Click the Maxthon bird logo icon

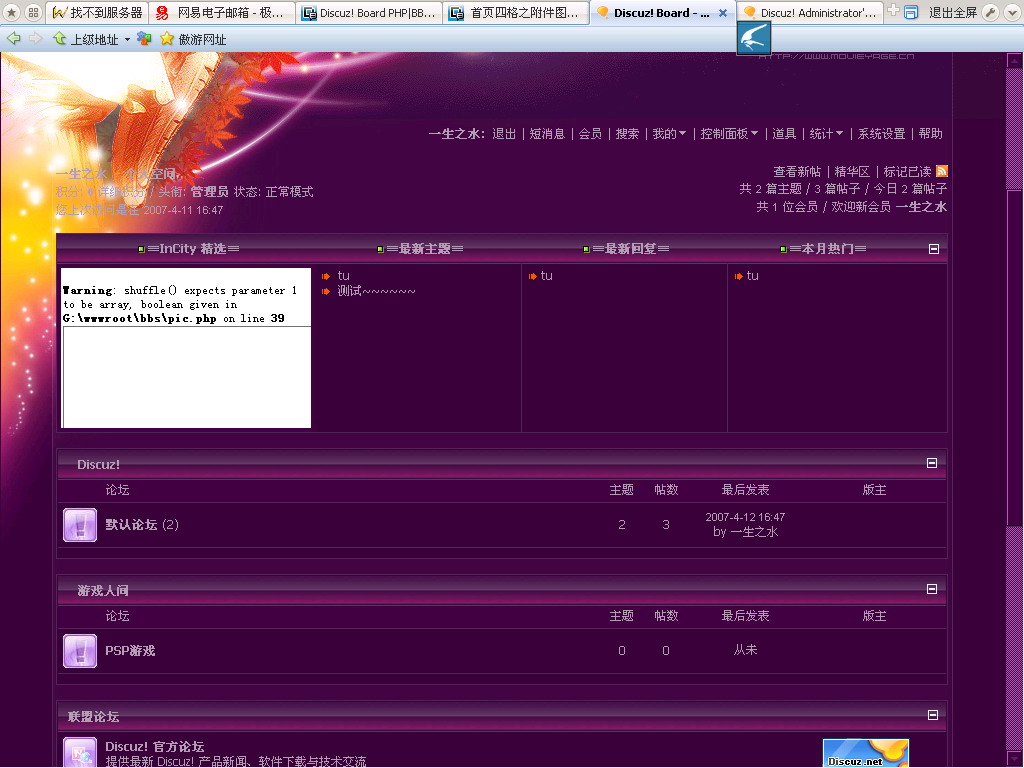pos(754,38)
